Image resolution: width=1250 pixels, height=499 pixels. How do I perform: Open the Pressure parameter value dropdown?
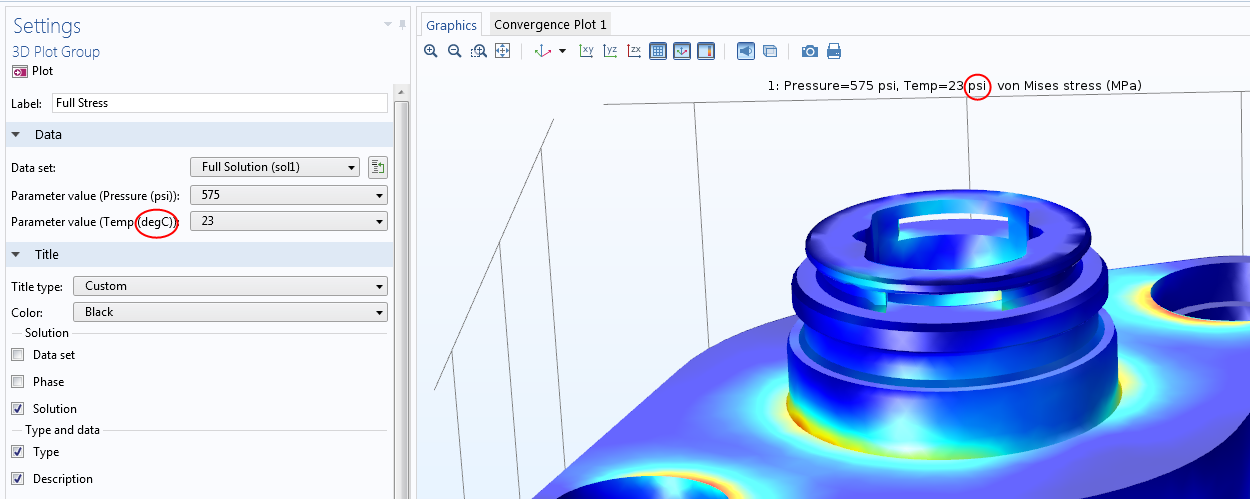290,195
